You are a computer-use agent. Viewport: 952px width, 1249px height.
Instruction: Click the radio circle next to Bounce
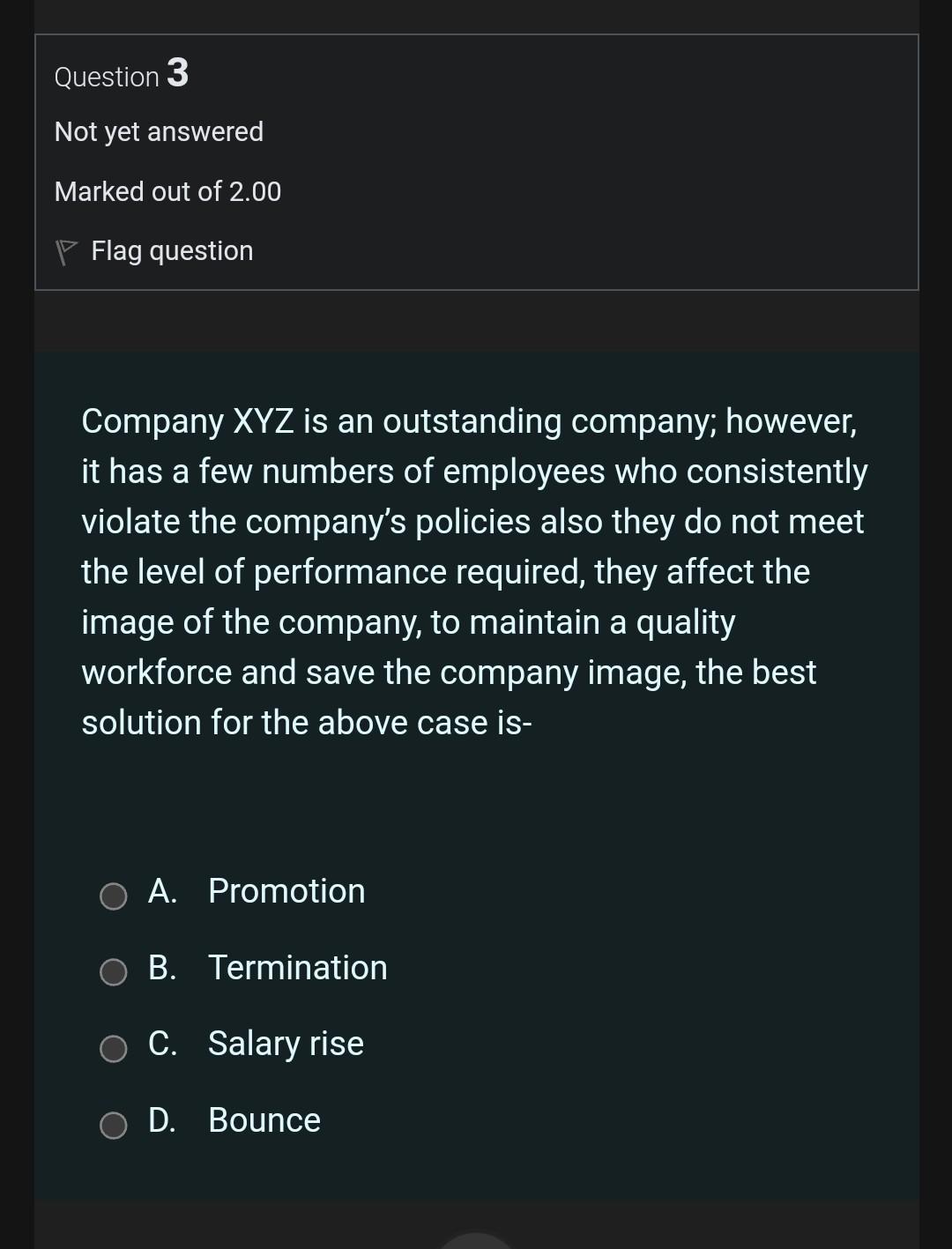[113, 1126]
